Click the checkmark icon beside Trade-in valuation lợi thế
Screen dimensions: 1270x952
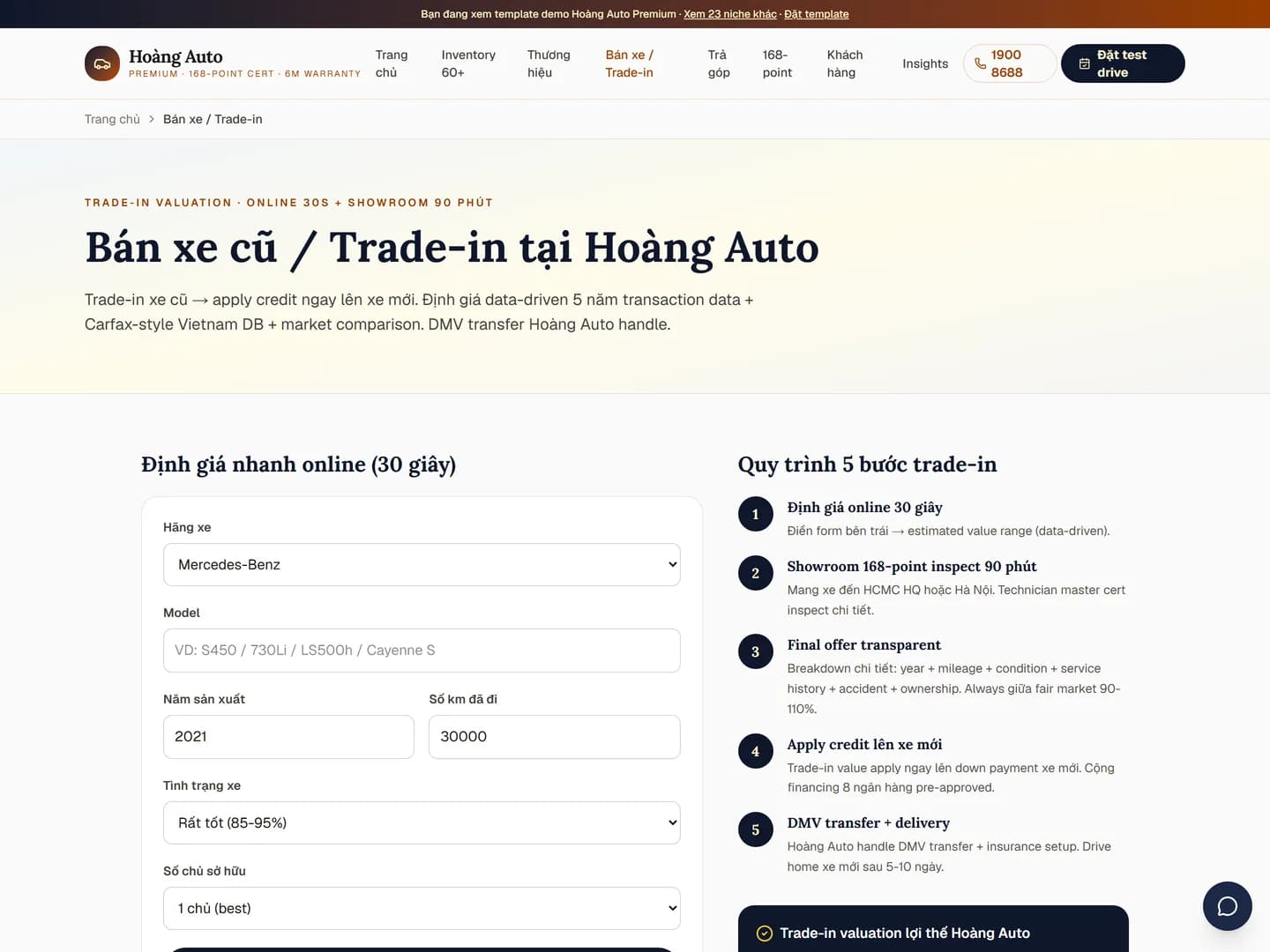[765, 933]
